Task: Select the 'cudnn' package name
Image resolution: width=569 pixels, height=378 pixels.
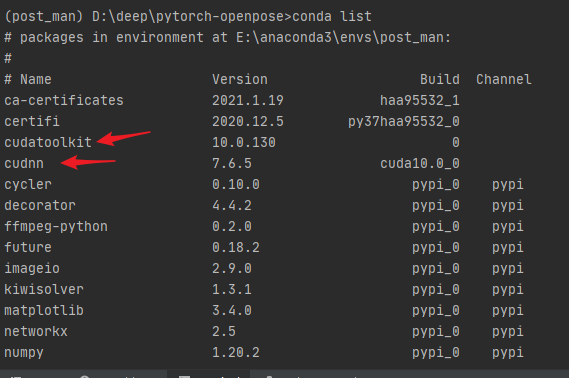Action: click(x=24, y=164)
